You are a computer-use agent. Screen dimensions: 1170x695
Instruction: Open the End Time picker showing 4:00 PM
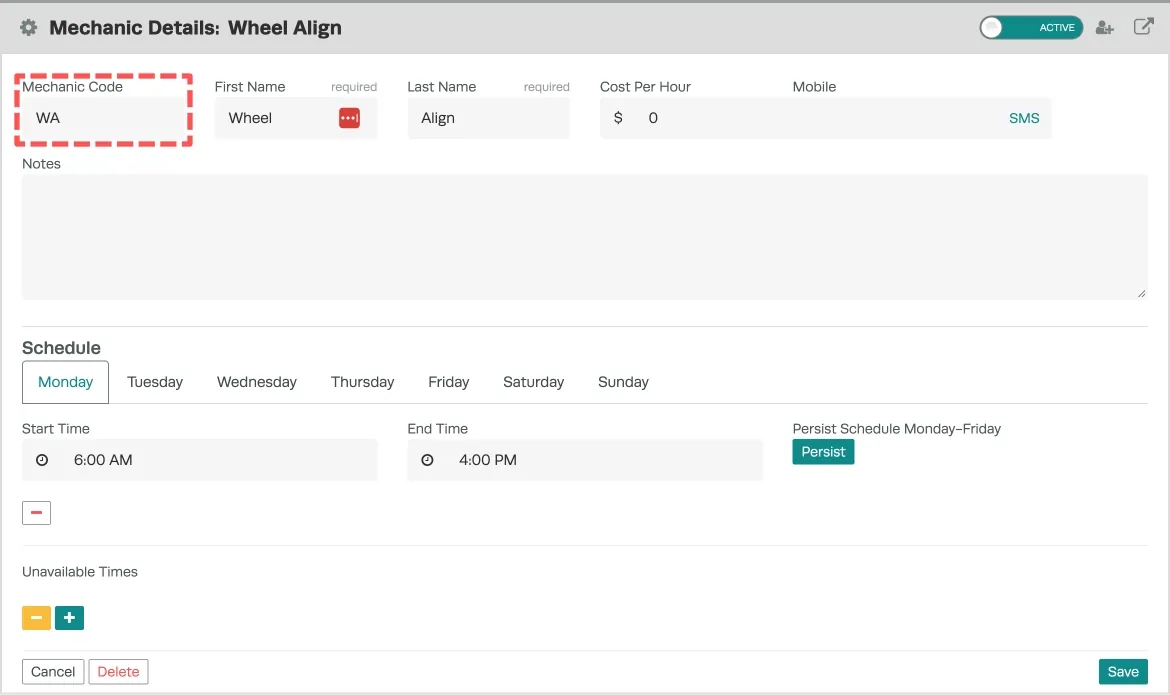click(x=585, y=460)
